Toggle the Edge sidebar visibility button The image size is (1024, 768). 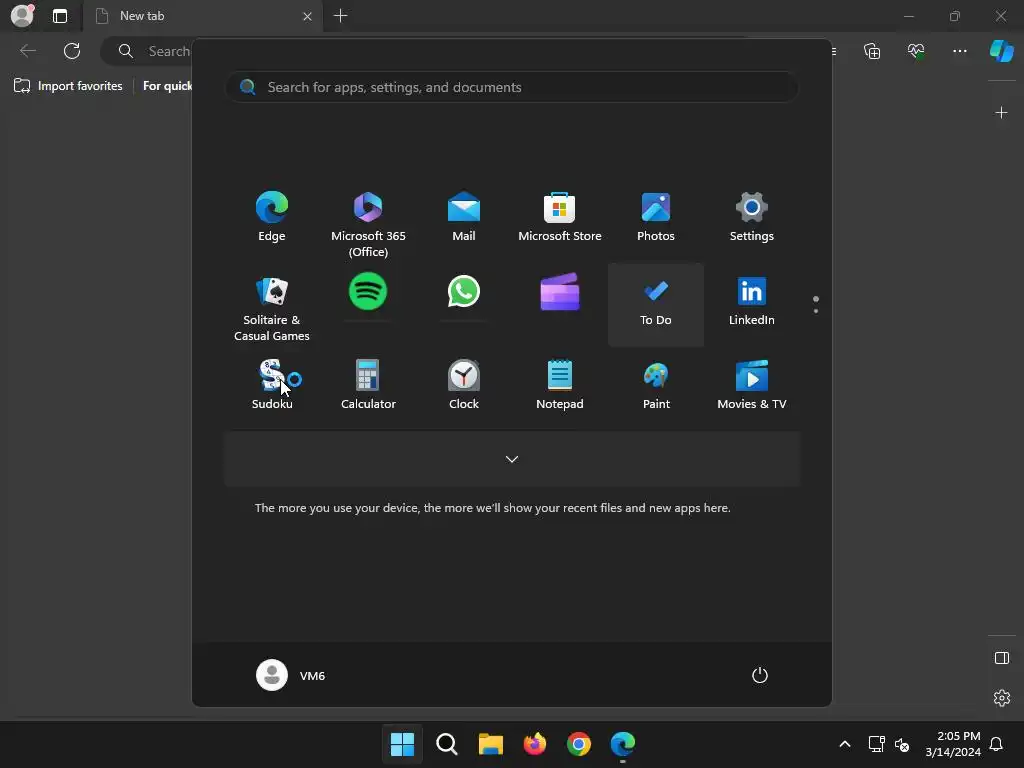coord(1001,658)
